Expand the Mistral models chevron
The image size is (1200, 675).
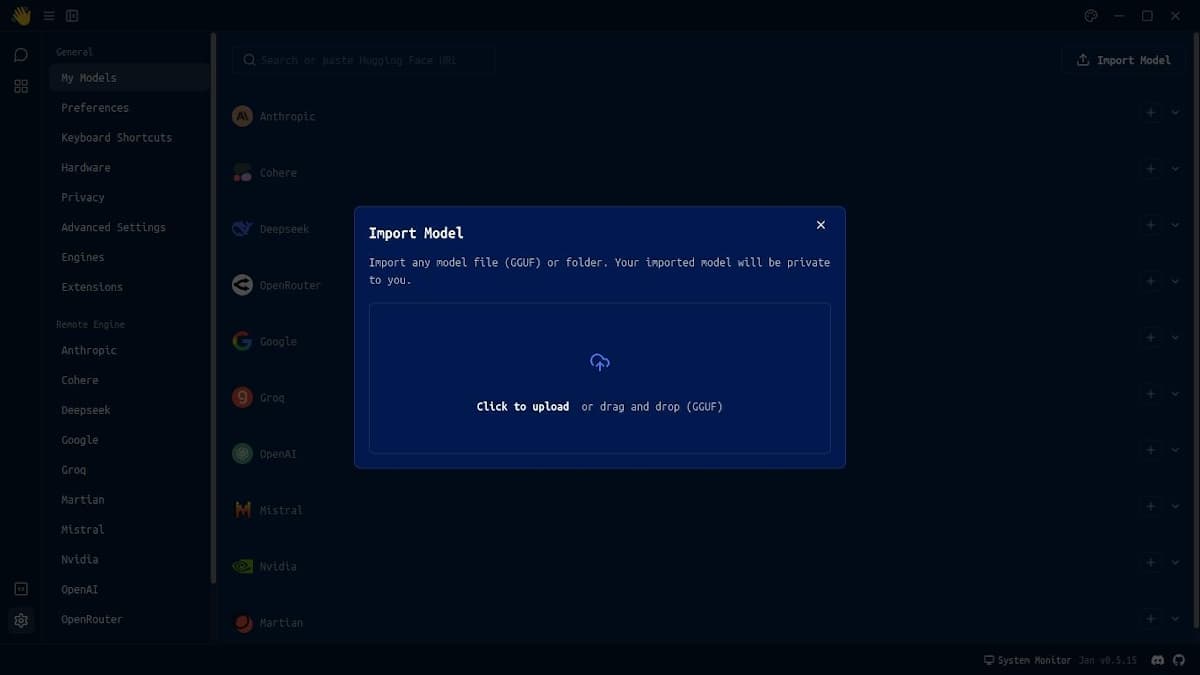point(1176,507)
